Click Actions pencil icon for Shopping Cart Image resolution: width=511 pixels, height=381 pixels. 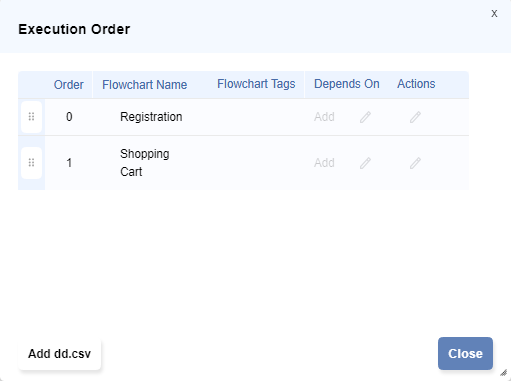(x=415, y=163)
